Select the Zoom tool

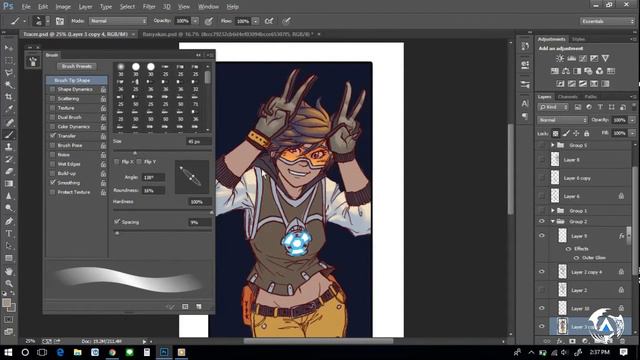click(9, 283)
